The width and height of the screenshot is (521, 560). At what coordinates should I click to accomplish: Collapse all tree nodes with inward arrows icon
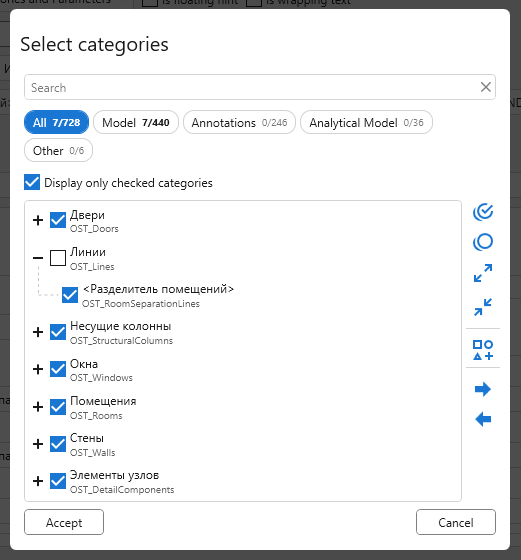pos(483,307)
